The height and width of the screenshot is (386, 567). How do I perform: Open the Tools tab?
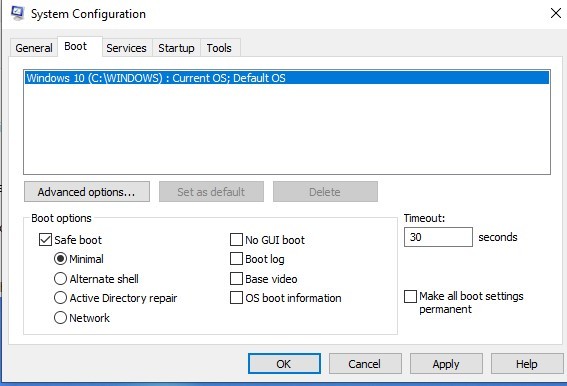click(x=219, y=48)
